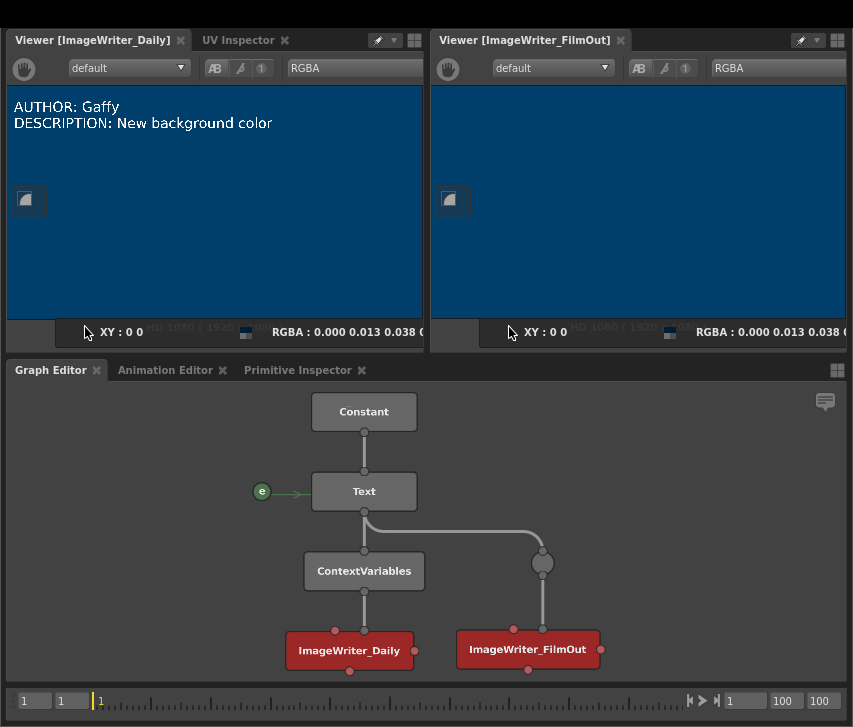
Task: Toggle the AB comparison button in the FilmOut viewer
Action: click(x=639, y=69)
